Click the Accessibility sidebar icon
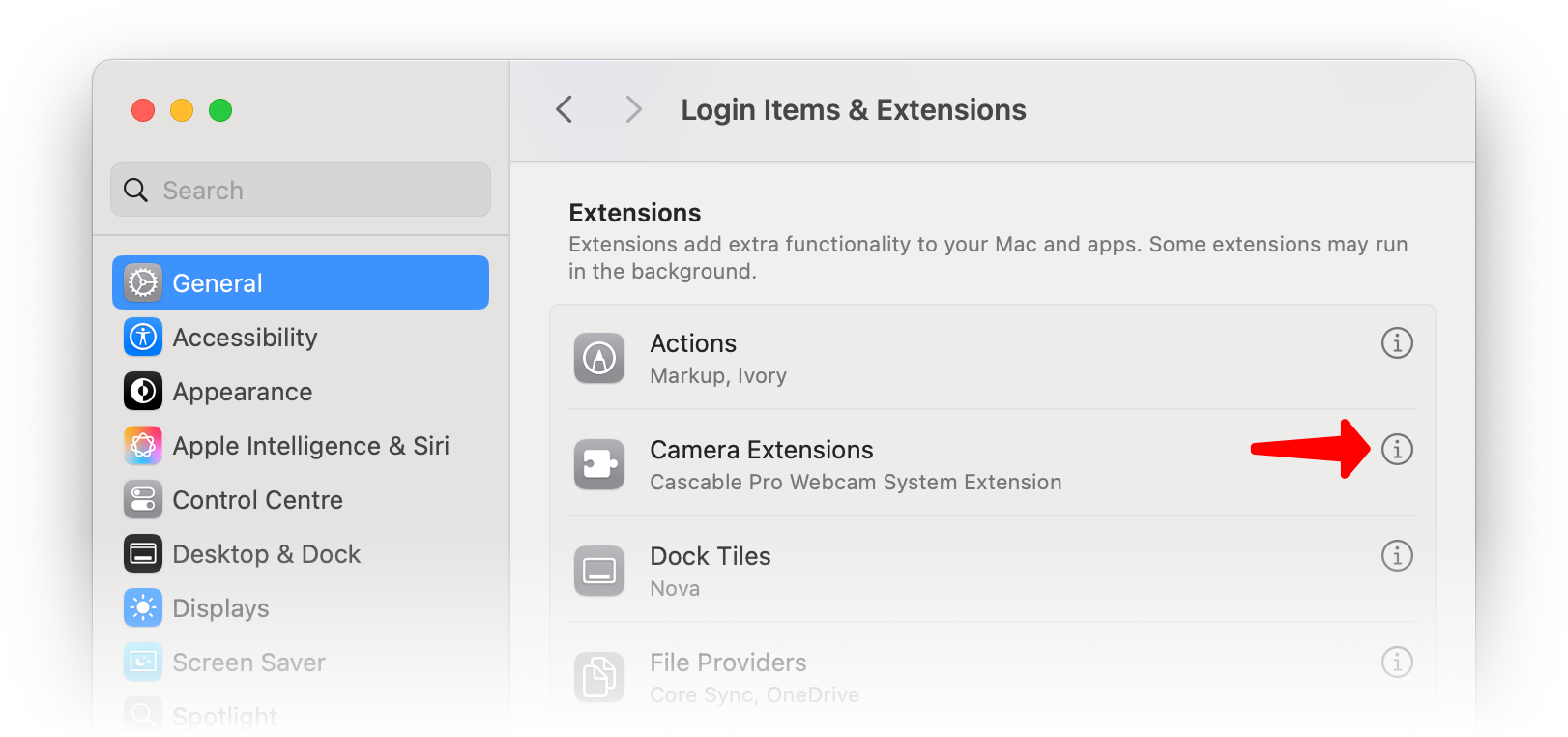The height and width of the screenshot is (737, 1568). pyautogui.click(x=143, y=337)
